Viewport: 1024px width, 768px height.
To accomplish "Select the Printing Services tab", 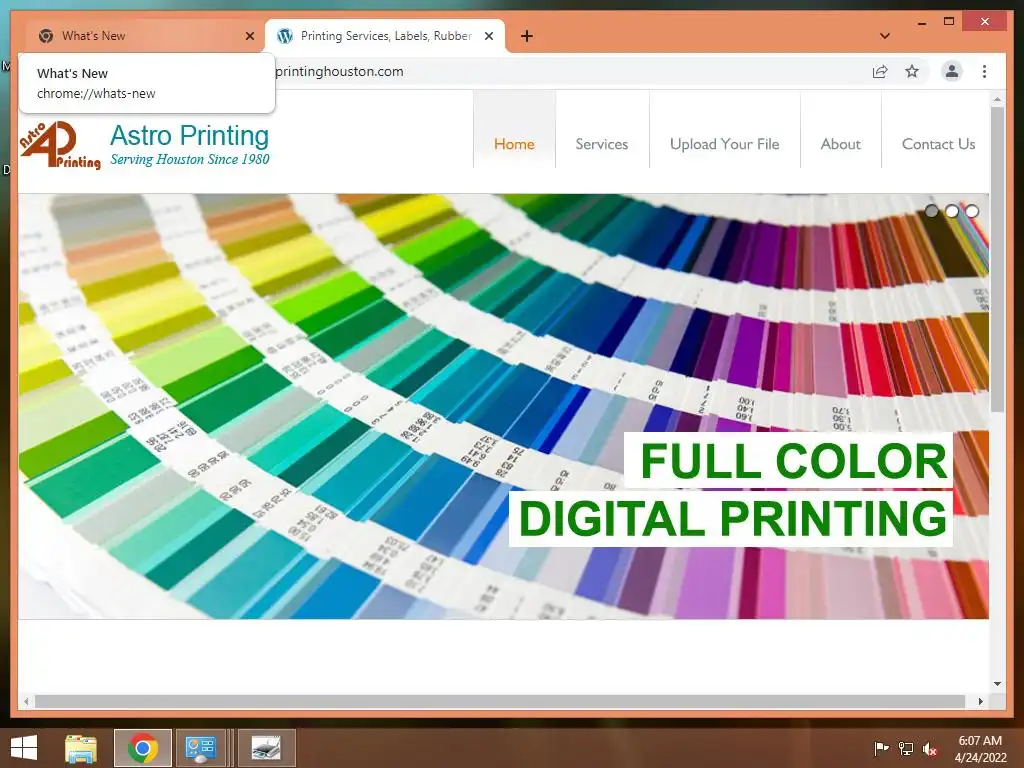I will point(385,36).
